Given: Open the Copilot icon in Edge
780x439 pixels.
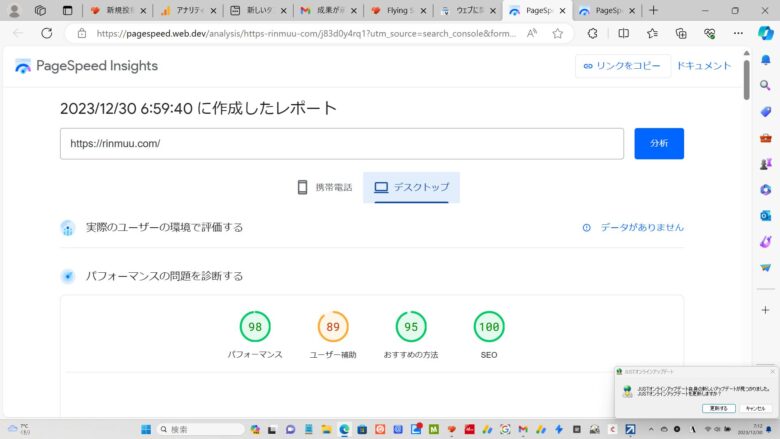Looking at the screenshot, I should (x=765, y=33).
